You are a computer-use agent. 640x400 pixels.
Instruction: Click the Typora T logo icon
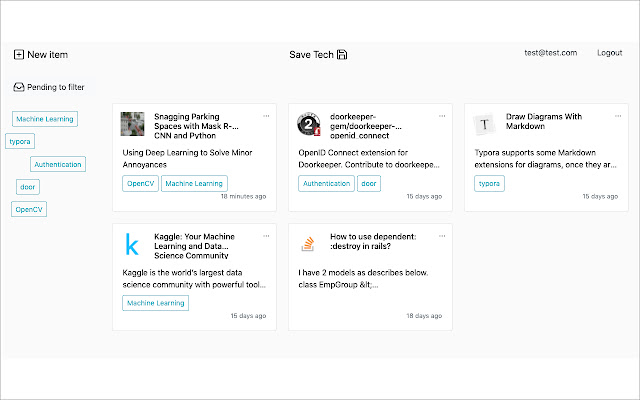[485, 125]
